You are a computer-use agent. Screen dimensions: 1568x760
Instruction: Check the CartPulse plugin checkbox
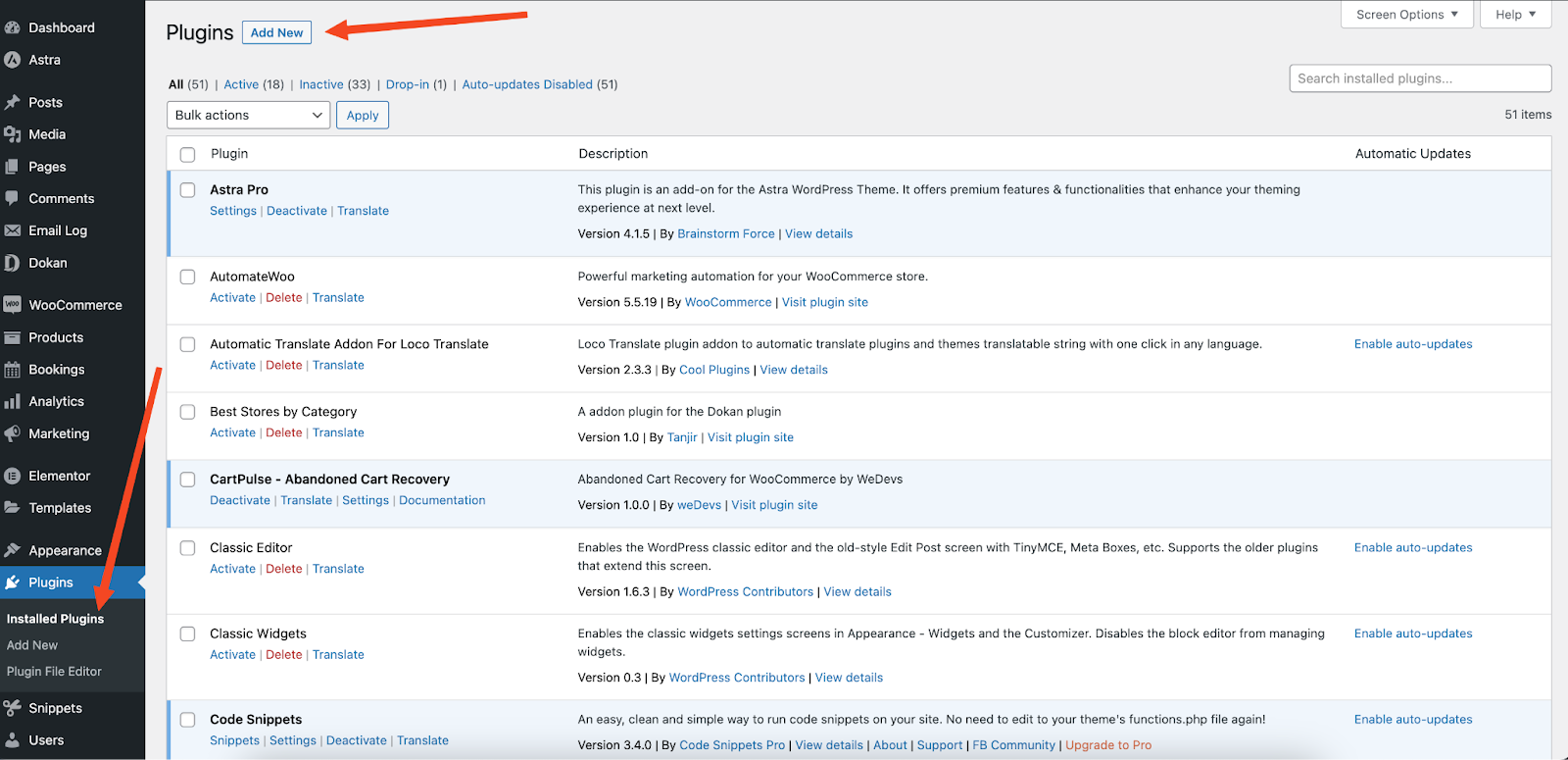[x=187, y=480]
